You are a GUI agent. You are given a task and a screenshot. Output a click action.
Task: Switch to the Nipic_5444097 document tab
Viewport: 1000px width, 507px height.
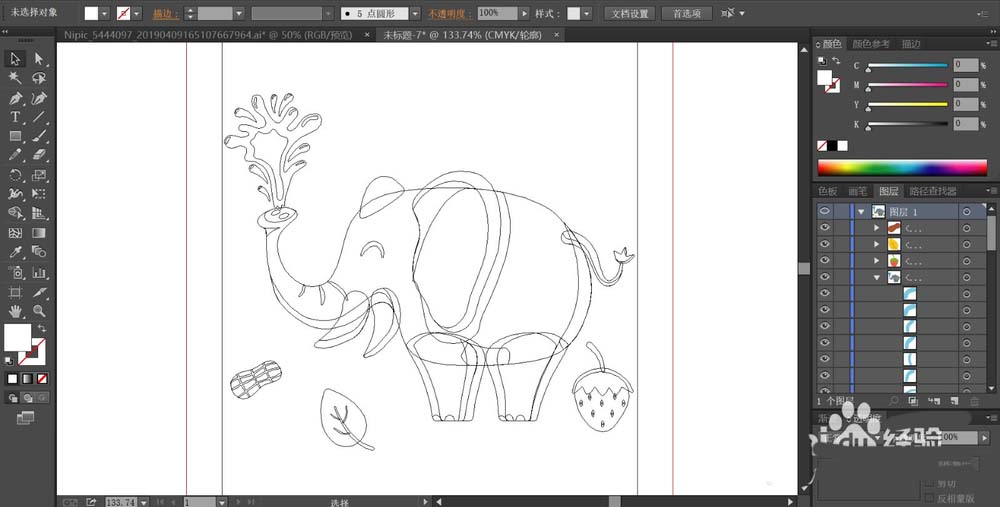coord(209,35)
